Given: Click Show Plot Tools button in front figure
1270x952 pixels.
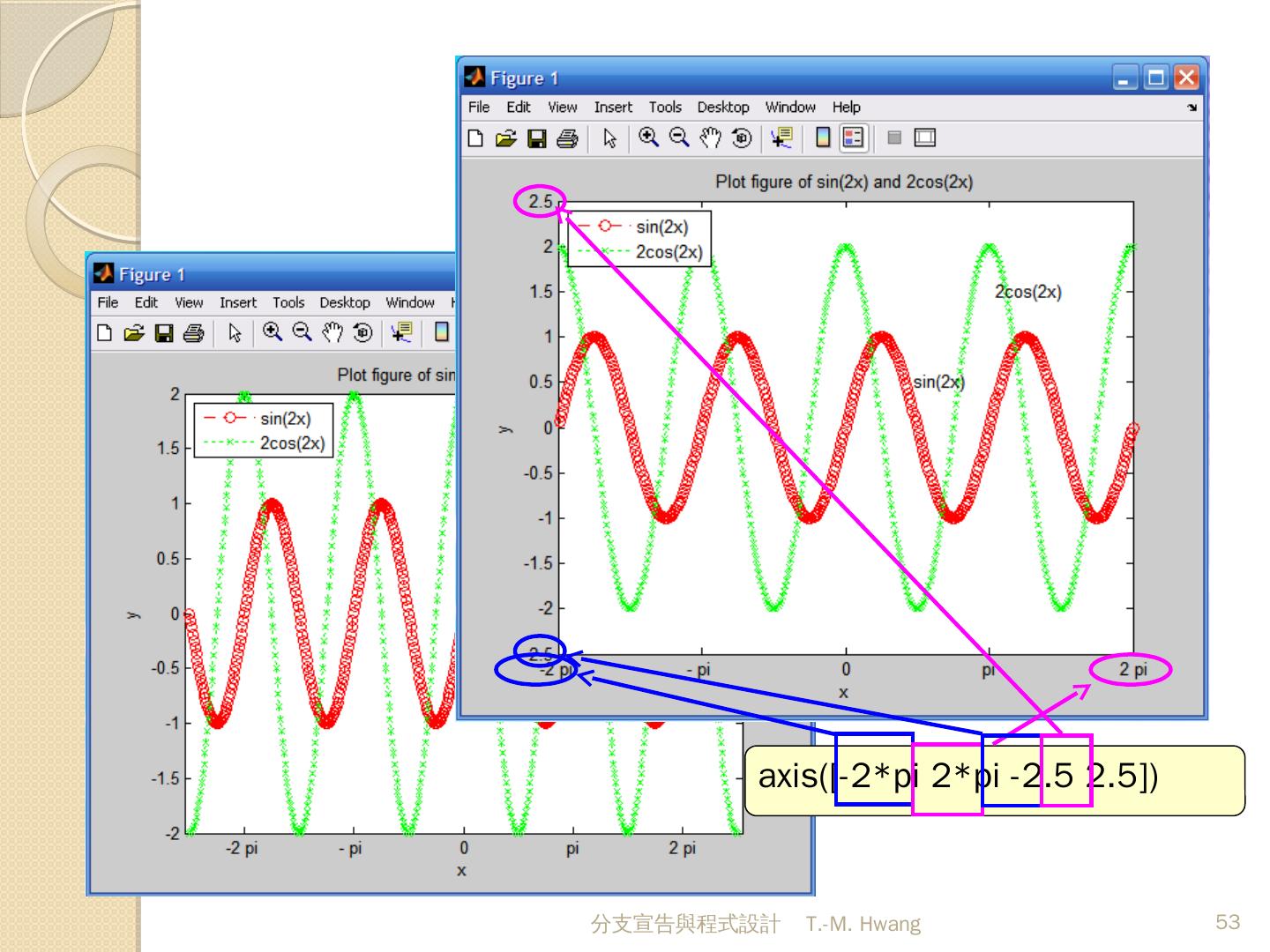Looking at the screenshot, I should (924, 138).
